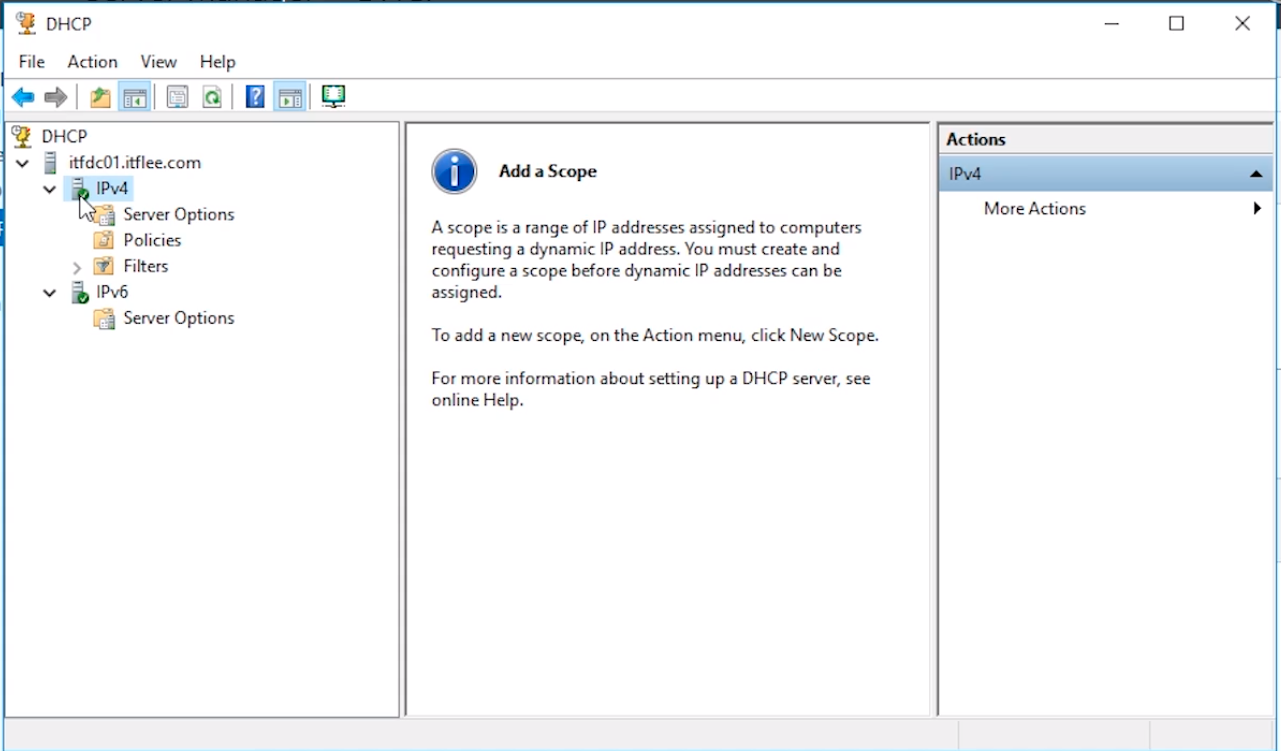Click the itfdc01.itflee.com server icon
1281x751 pixels.
pos(50,162)
